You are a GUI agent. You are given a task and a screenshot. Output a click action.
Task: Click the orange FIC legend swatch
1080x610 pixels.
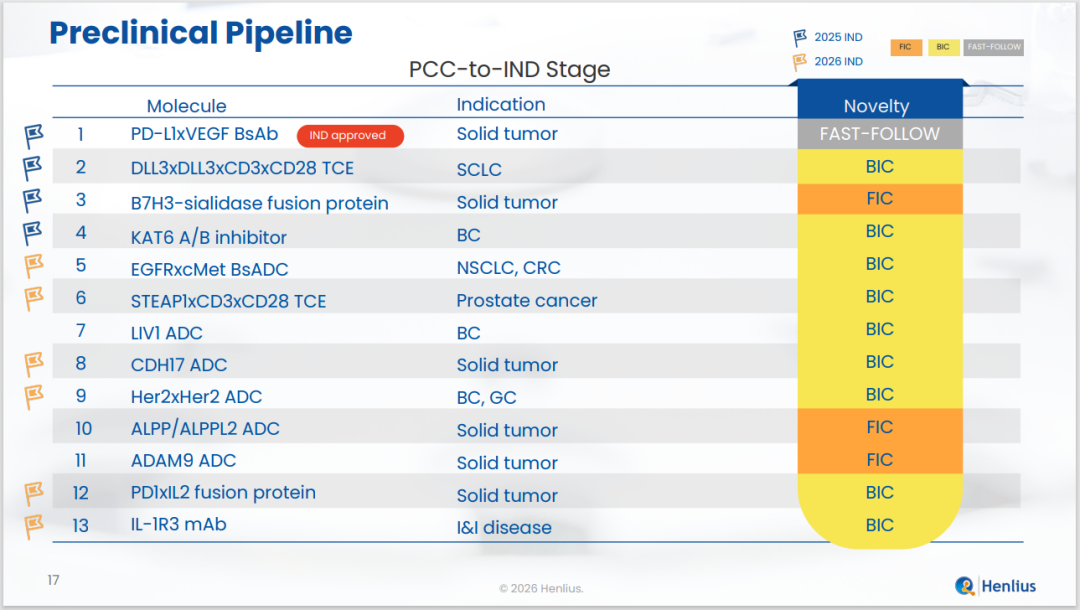coord(907,47)
